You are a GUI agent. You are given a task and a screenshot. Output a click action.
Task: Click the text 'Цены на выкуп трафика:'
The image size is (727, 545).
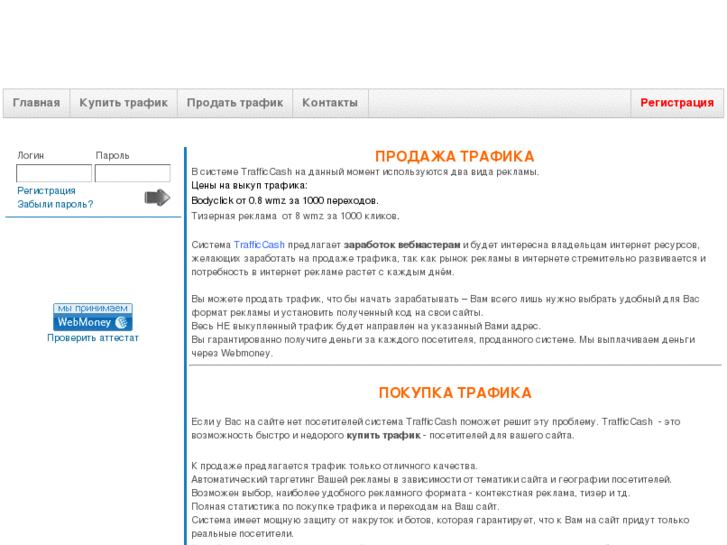tap(249, 186)
